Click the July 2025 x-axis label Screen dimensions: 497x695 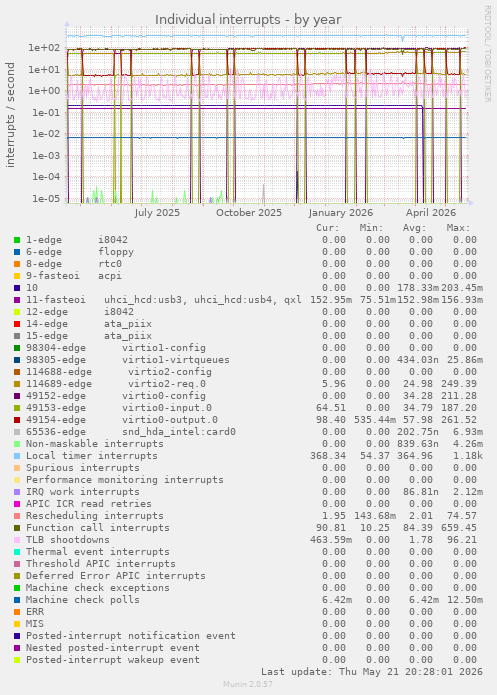tap(157, 213)
